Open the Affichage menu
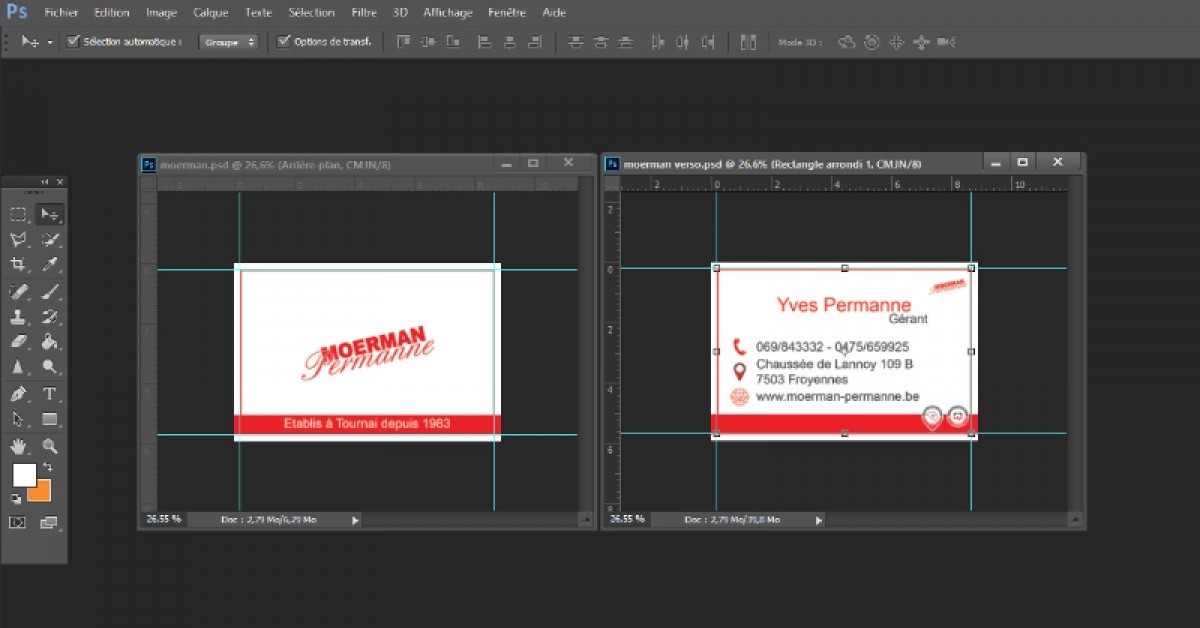The height and width of the screenshot is (628, 1200). tap(447, 13)
